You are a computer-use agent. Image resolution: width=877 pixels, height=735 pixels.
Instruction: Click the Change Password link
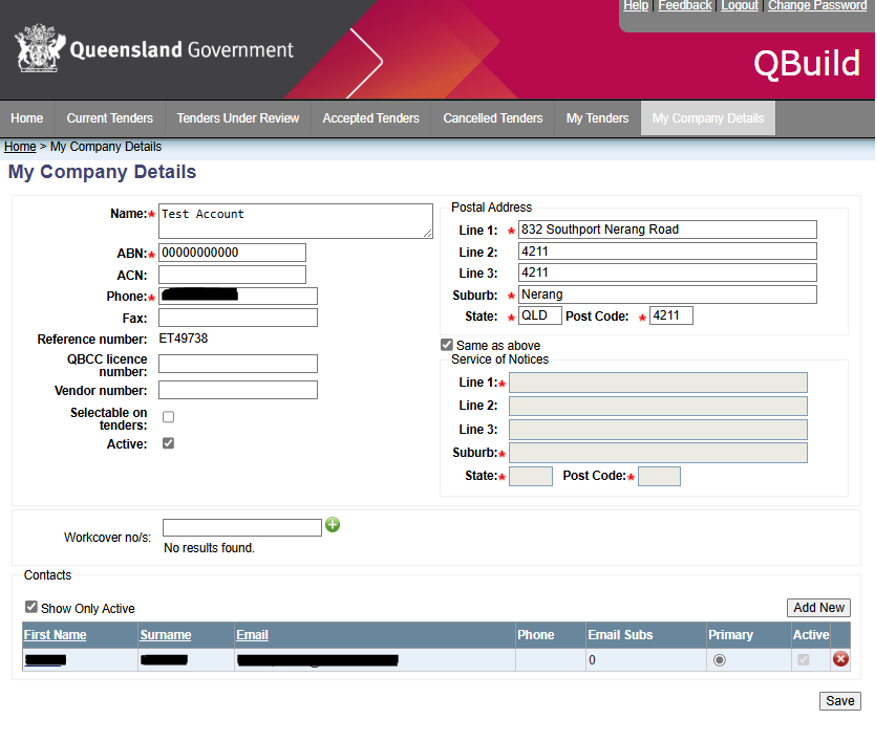click(817, 6)
